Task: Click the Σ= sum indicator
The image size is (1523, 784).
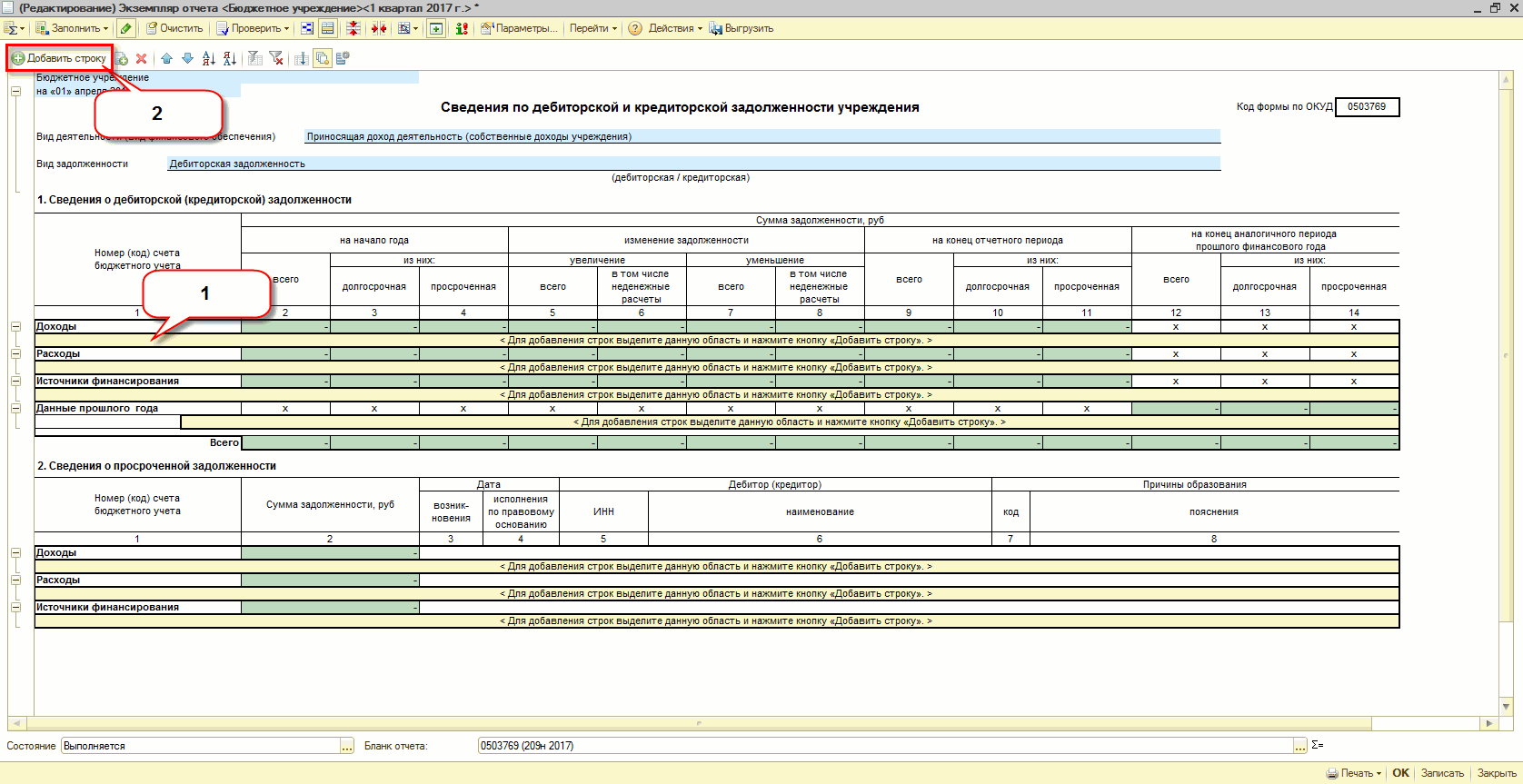Action: click(1318, 745)
